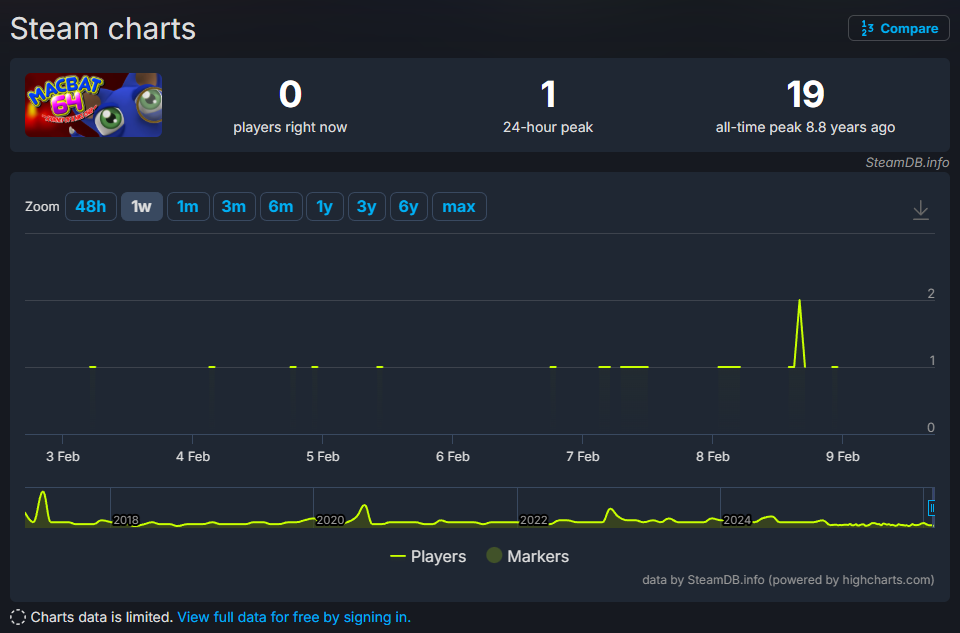Click the 24-hour peak label
Image resolution: width=960 pixels, height=633 pixels.
pyautogui.click(x=548, y=127)
